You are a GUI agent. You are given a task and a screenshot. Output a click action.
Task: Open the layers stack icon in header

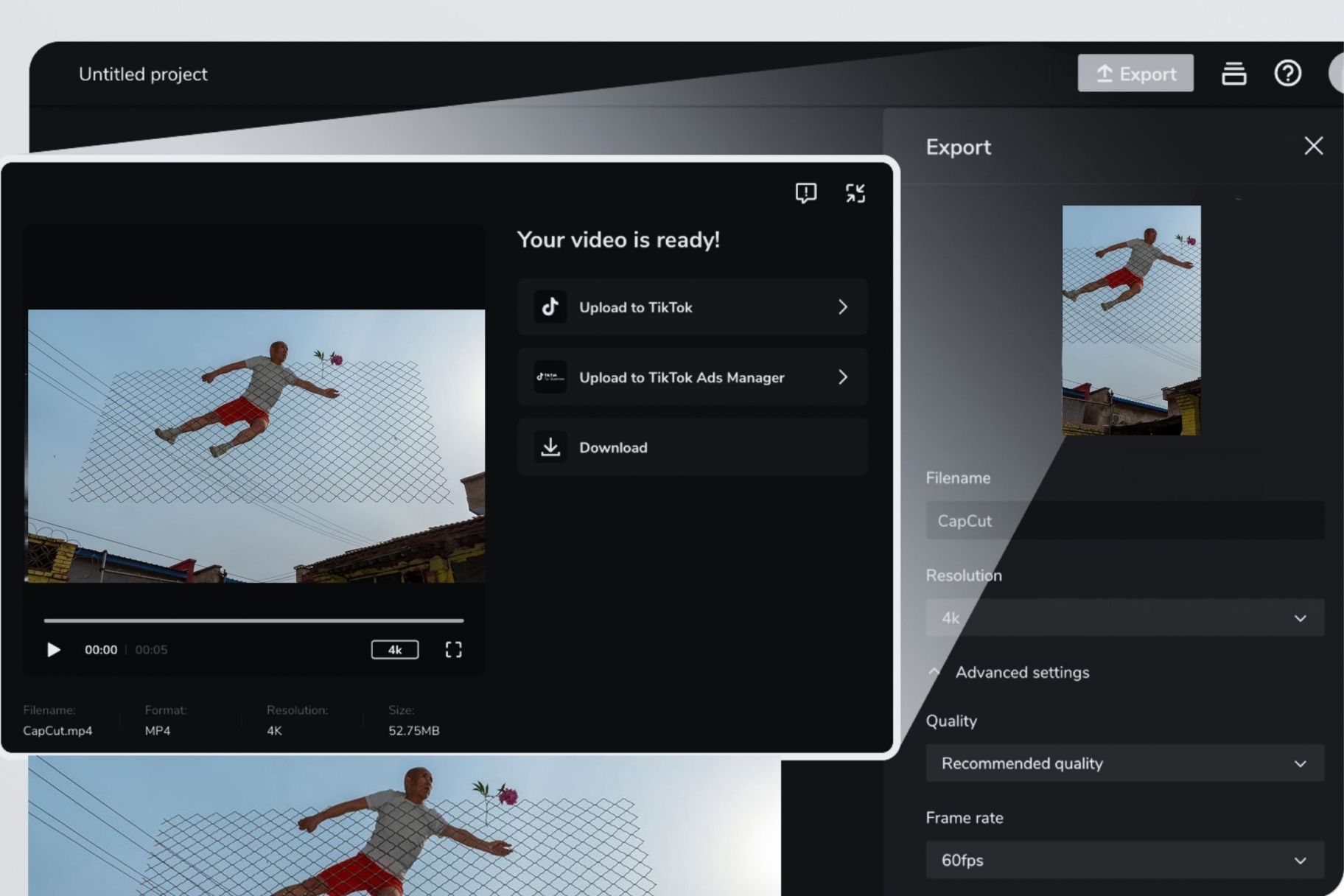[x=1233, y=74]
